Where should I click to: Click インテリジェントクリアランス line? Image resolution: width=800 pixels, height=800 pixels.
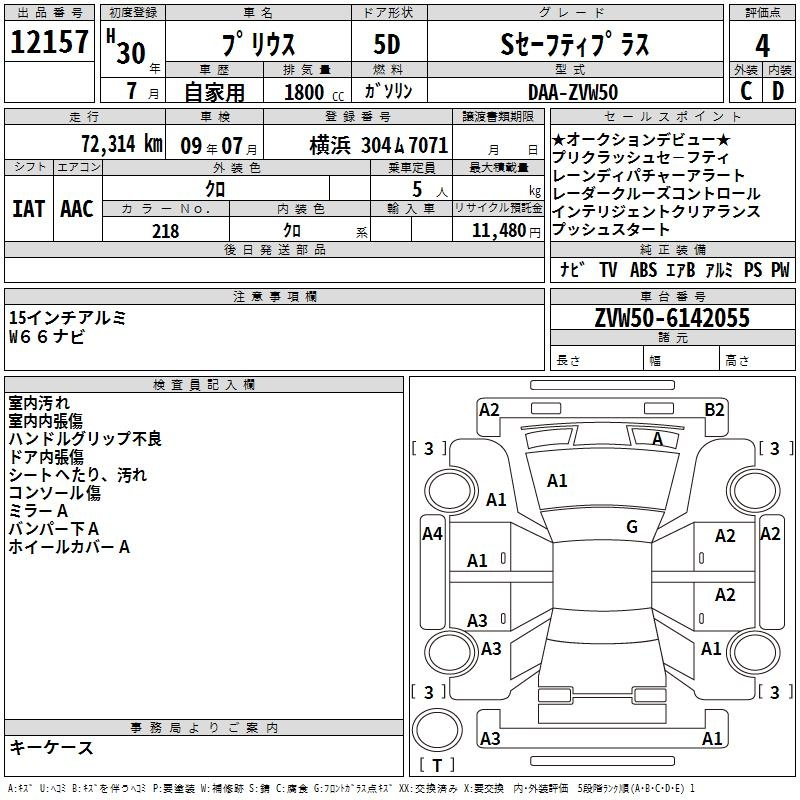click(656, 211)
